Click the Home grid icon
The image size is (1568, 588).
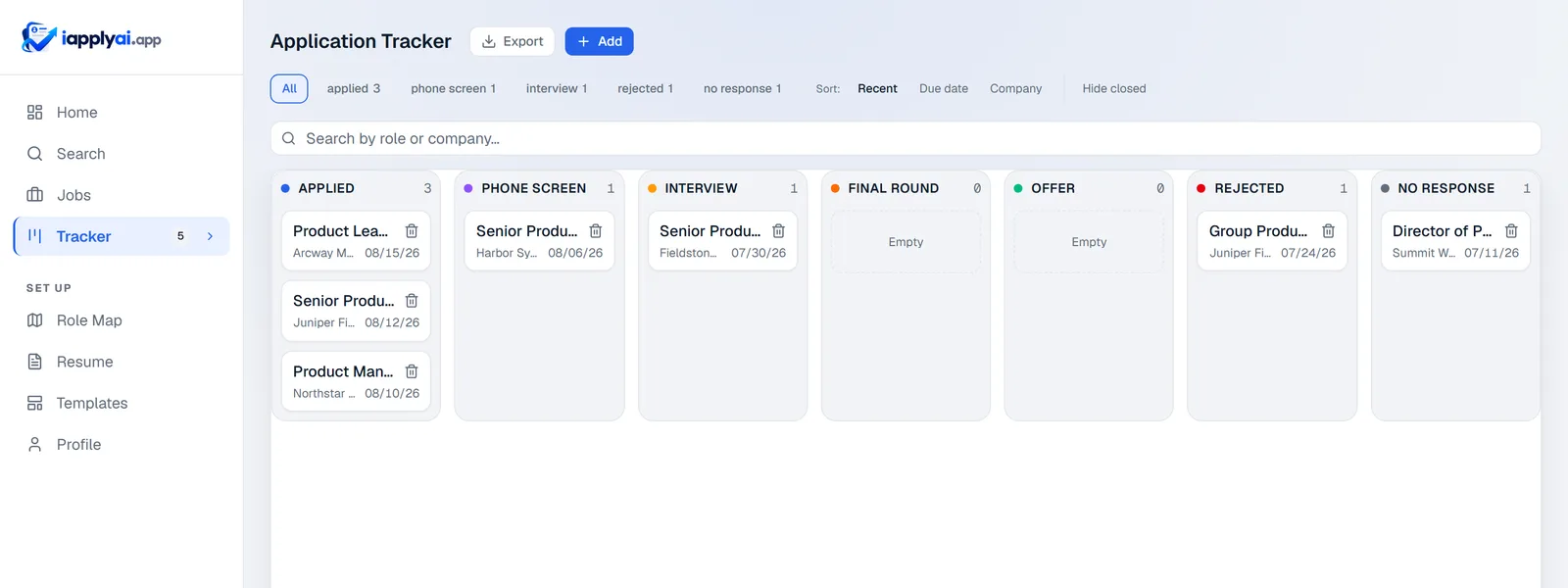35,113
